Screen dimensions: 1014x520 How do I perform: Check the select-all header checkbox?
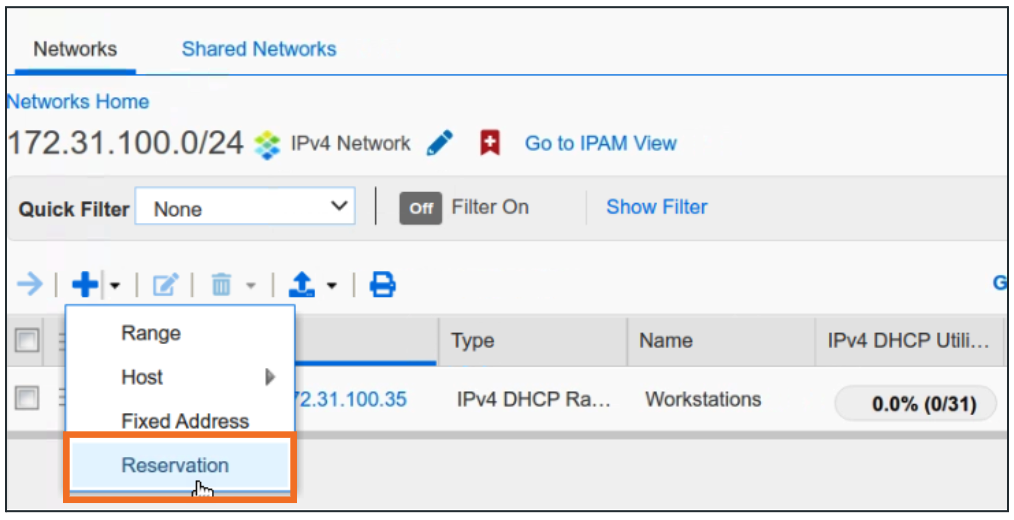click(x=26, y=341)
